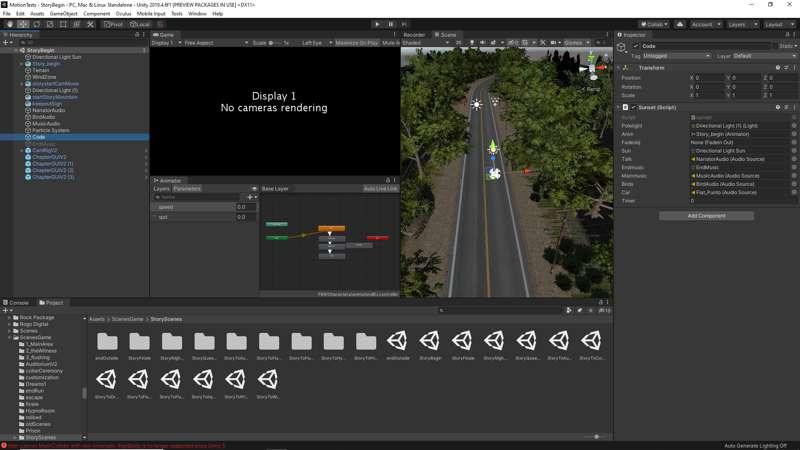Open the Account dropdown

pos(706,24)
